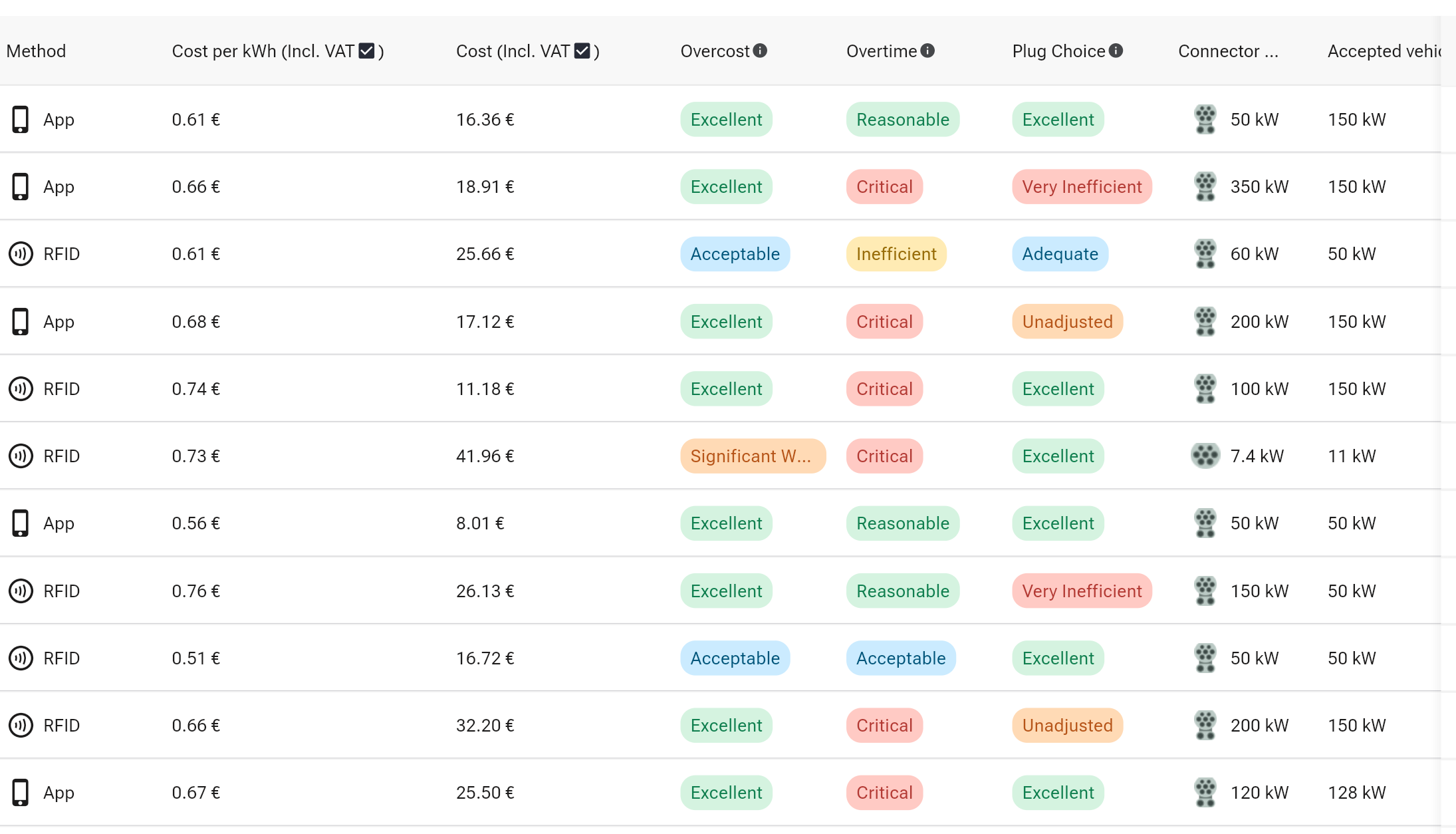Click the blue Adequate plug choice badge

tap(1060, 254)
